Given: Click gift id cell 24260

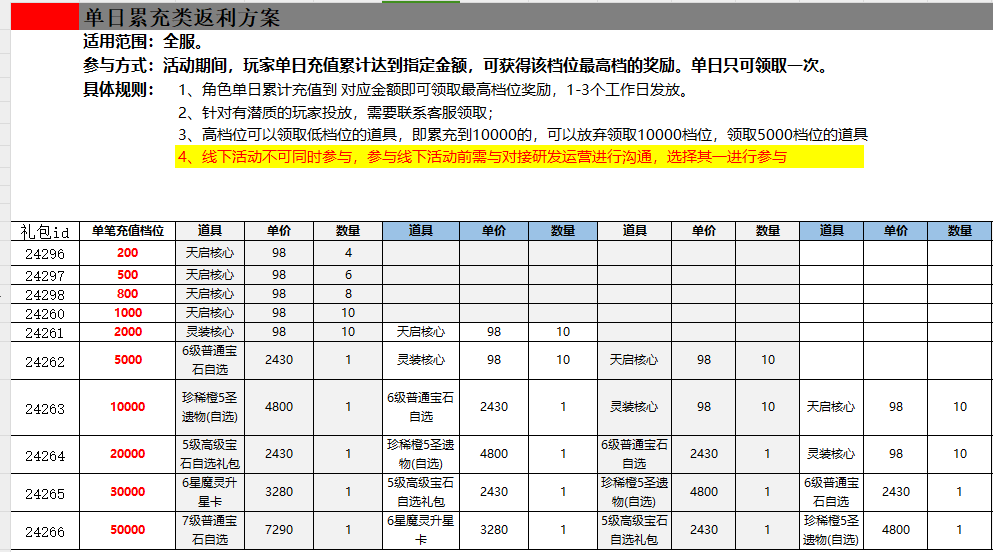Looking at the screenshot, I should click(45, 313).
